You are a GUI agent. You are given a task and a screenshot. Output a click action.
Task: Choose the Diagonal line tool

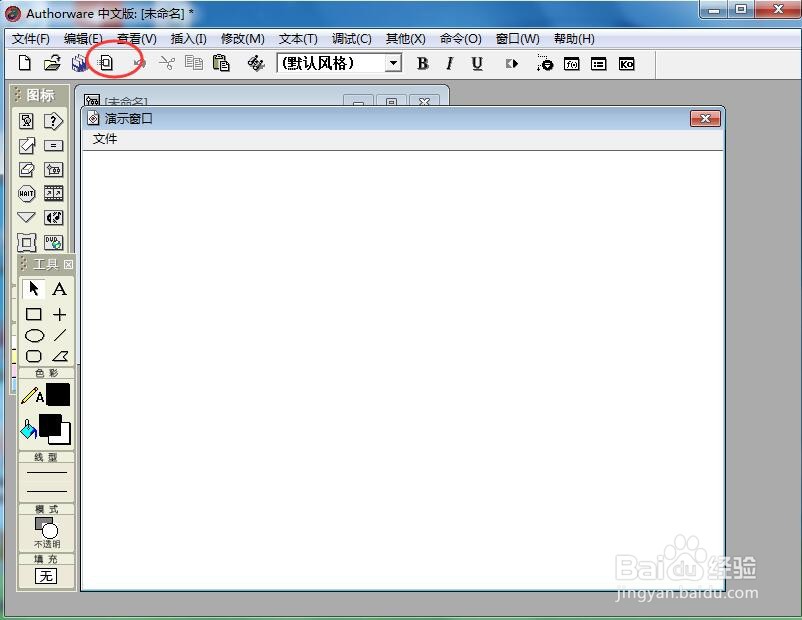point(60,336)
